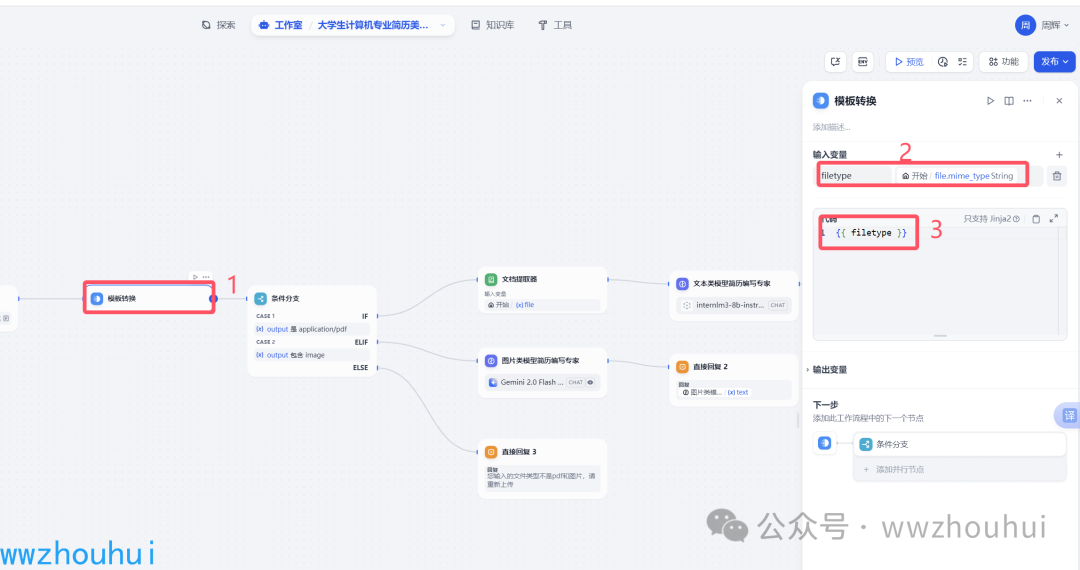
Task: Delete the filetype input variable
Action: (x=1057, y=176)
